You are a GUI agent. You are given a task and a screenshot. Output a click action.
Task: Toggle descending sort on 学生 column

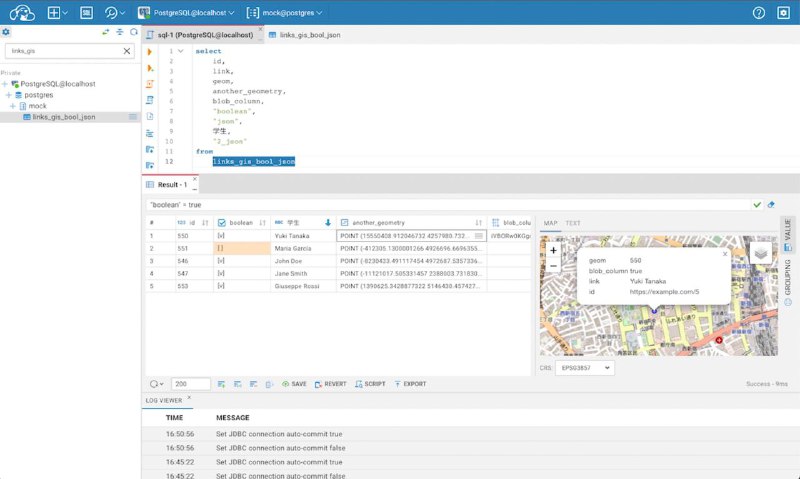328,223
